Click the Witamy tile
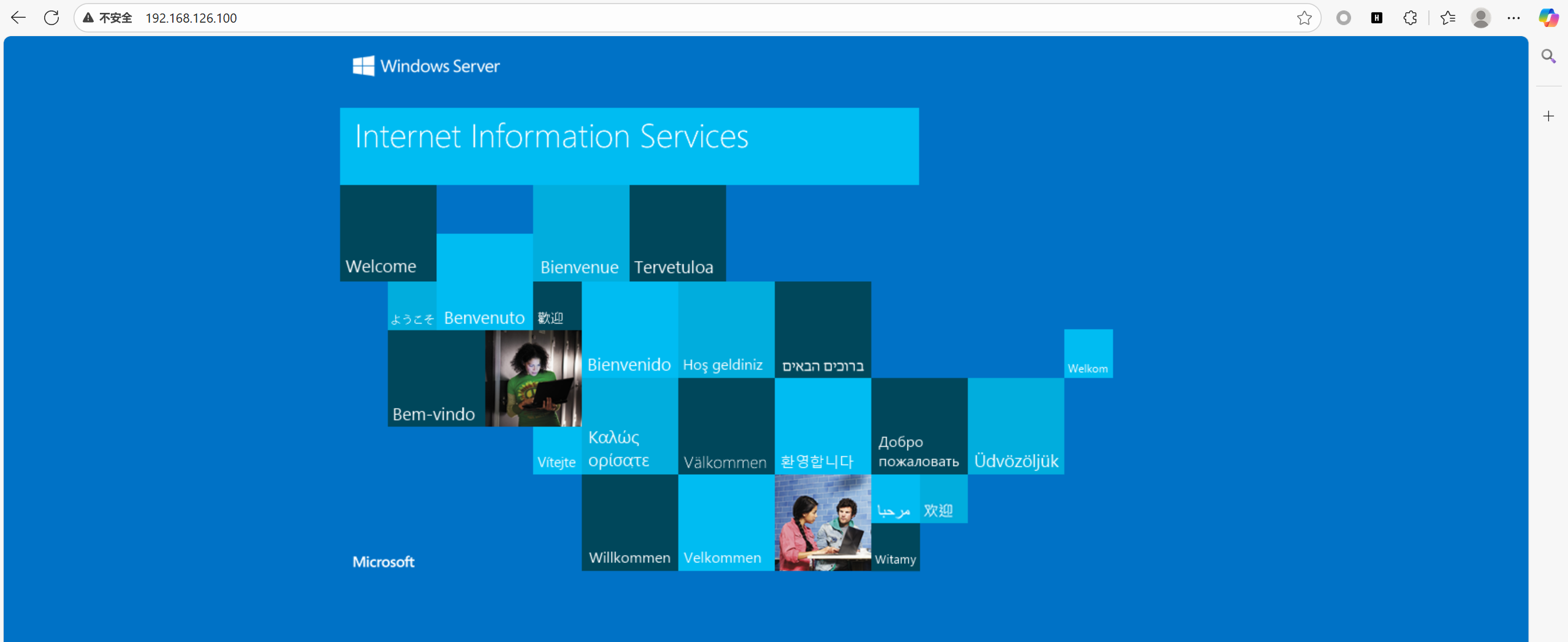This screenshot has width=1568, height=642. [895, 547]
